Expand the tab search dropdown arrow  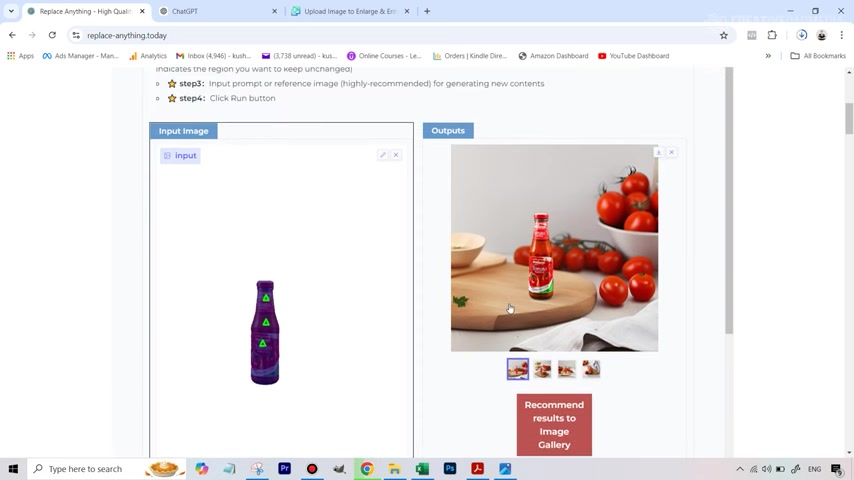(11, 11)
